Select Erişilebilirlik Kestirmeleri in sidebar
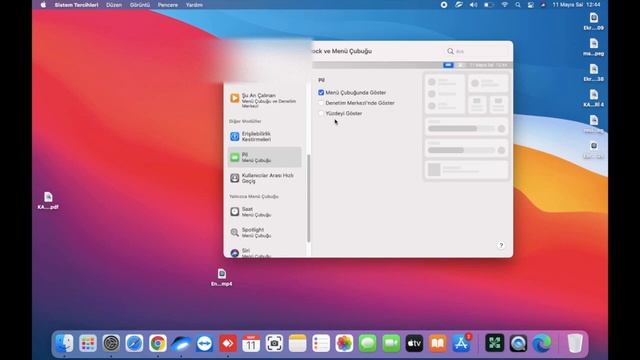 coord(264,136)
